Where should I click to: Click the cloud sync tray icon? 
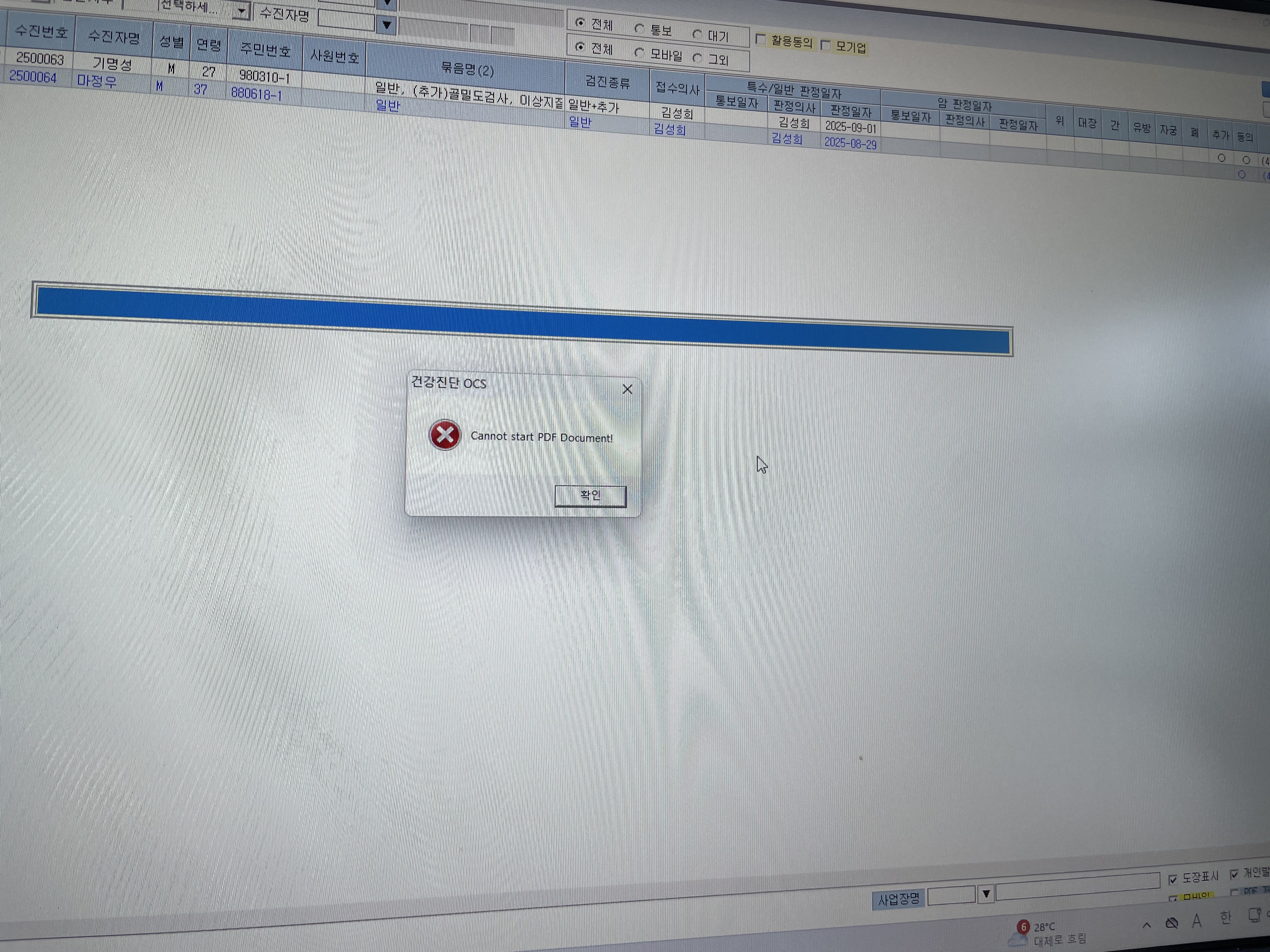[1171, 923]
